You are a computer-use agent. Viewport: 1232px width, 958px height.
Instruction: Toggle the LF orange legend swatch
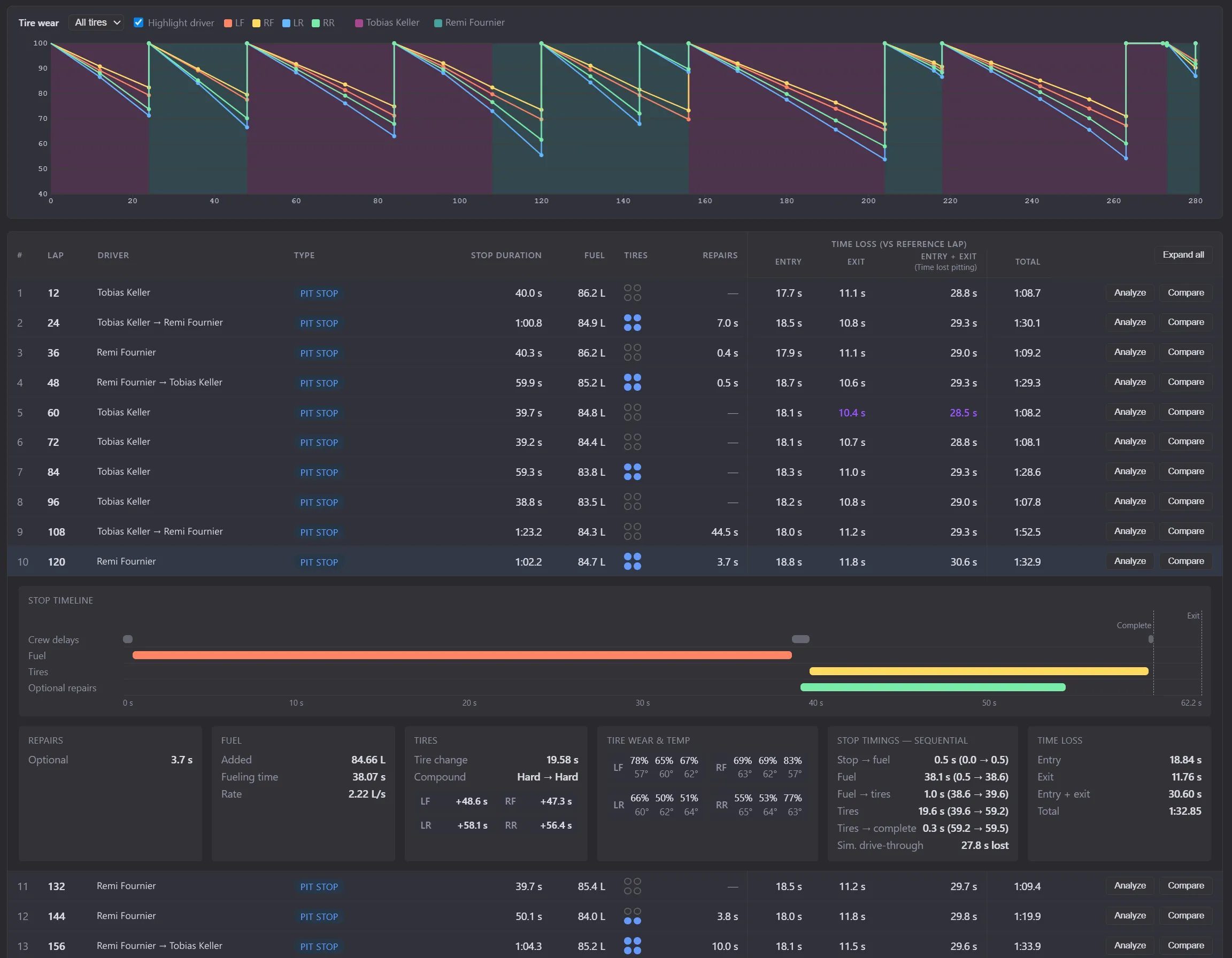[228, 23]
